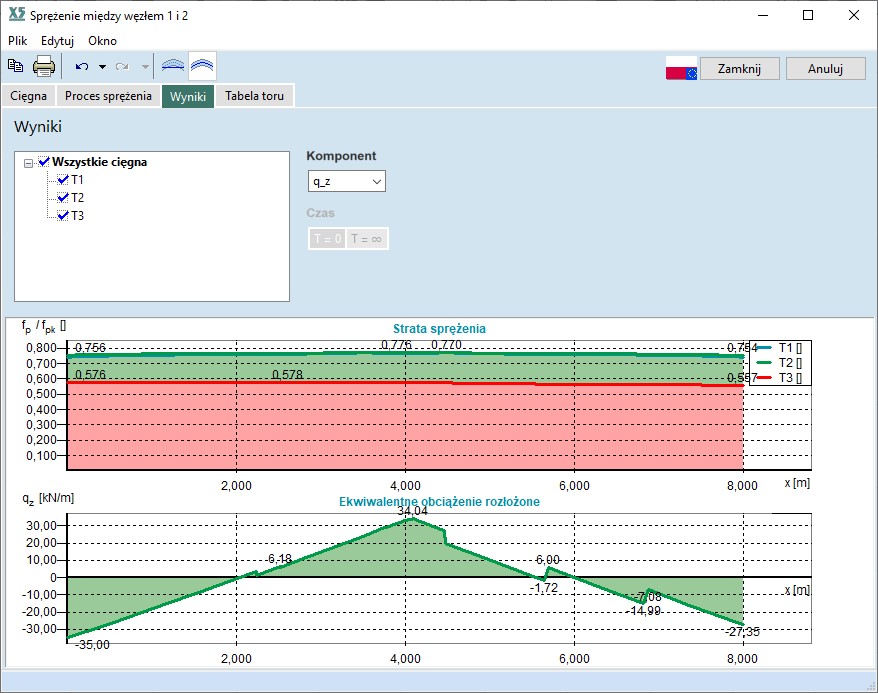Click the undo arrow icon
878x693 pixels.
(81, 67)
